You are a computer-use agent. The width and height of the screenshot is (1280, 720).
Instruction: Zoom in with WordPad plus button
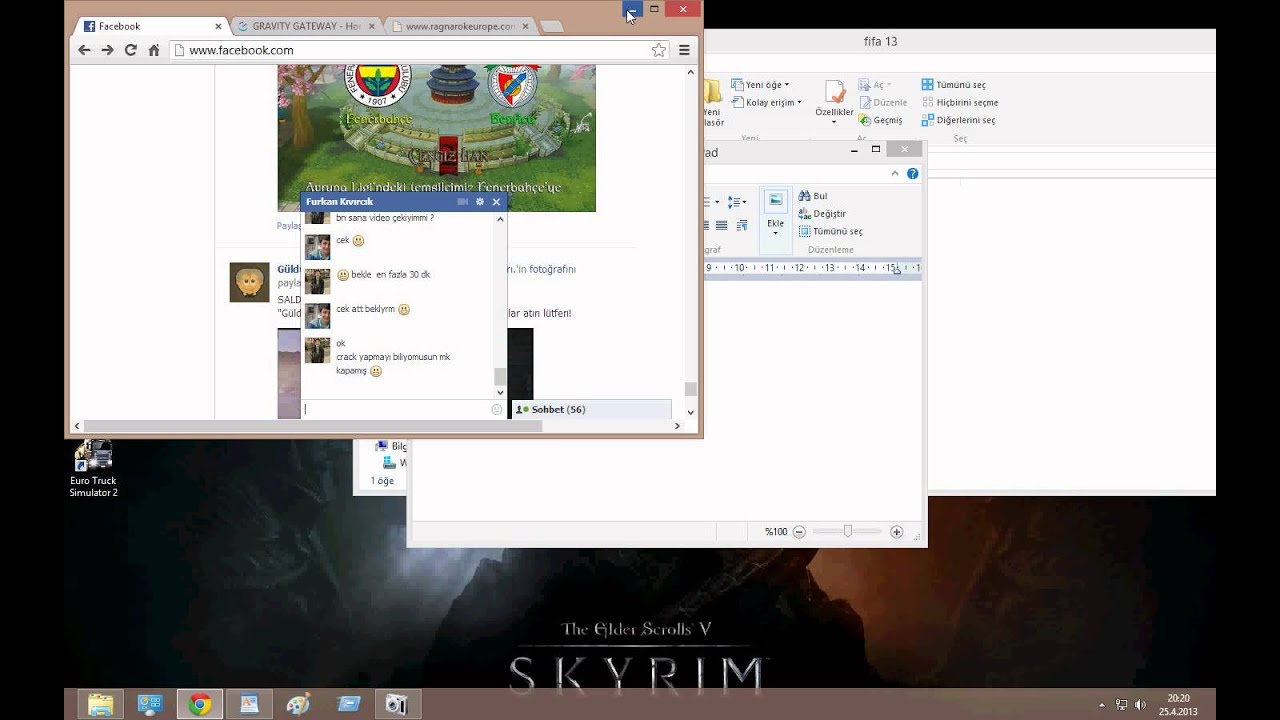click(x=896, y=532)
